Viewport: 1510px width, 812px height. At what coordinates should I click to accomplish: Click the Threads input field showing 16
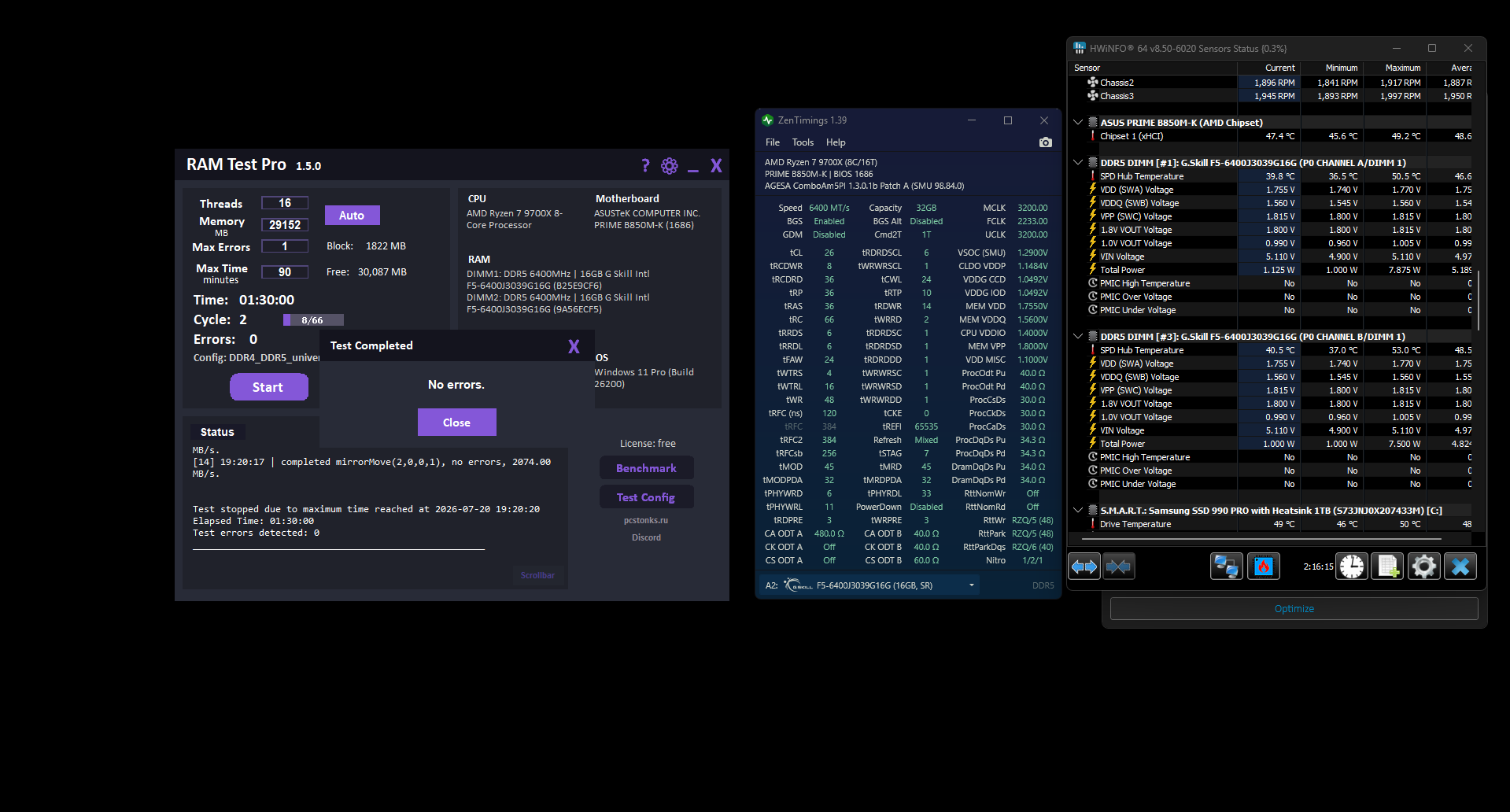pos(285,203)
